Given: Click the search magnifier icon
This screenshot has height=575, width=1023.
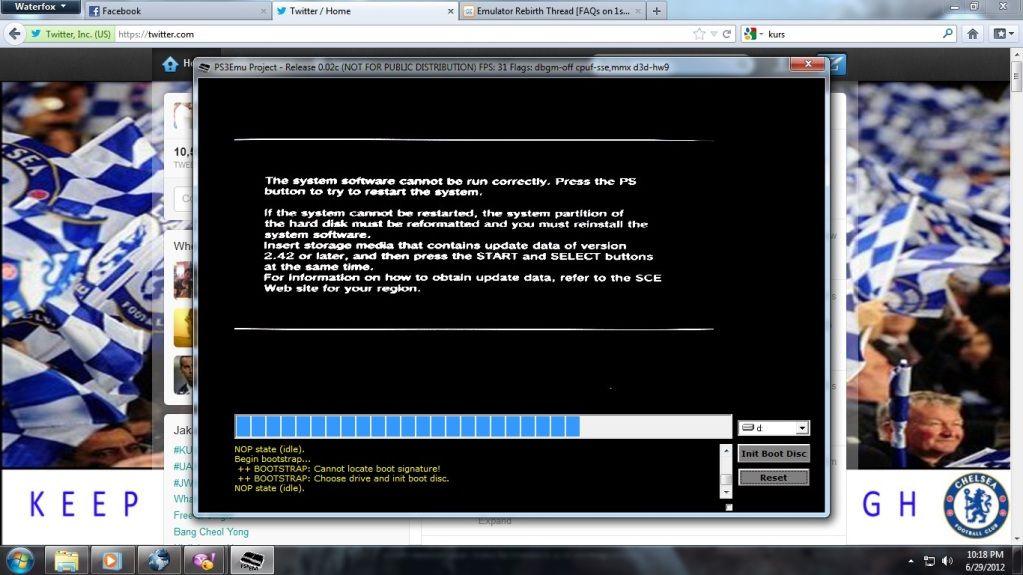Looking at the screenshot, I should coord(948,34).
